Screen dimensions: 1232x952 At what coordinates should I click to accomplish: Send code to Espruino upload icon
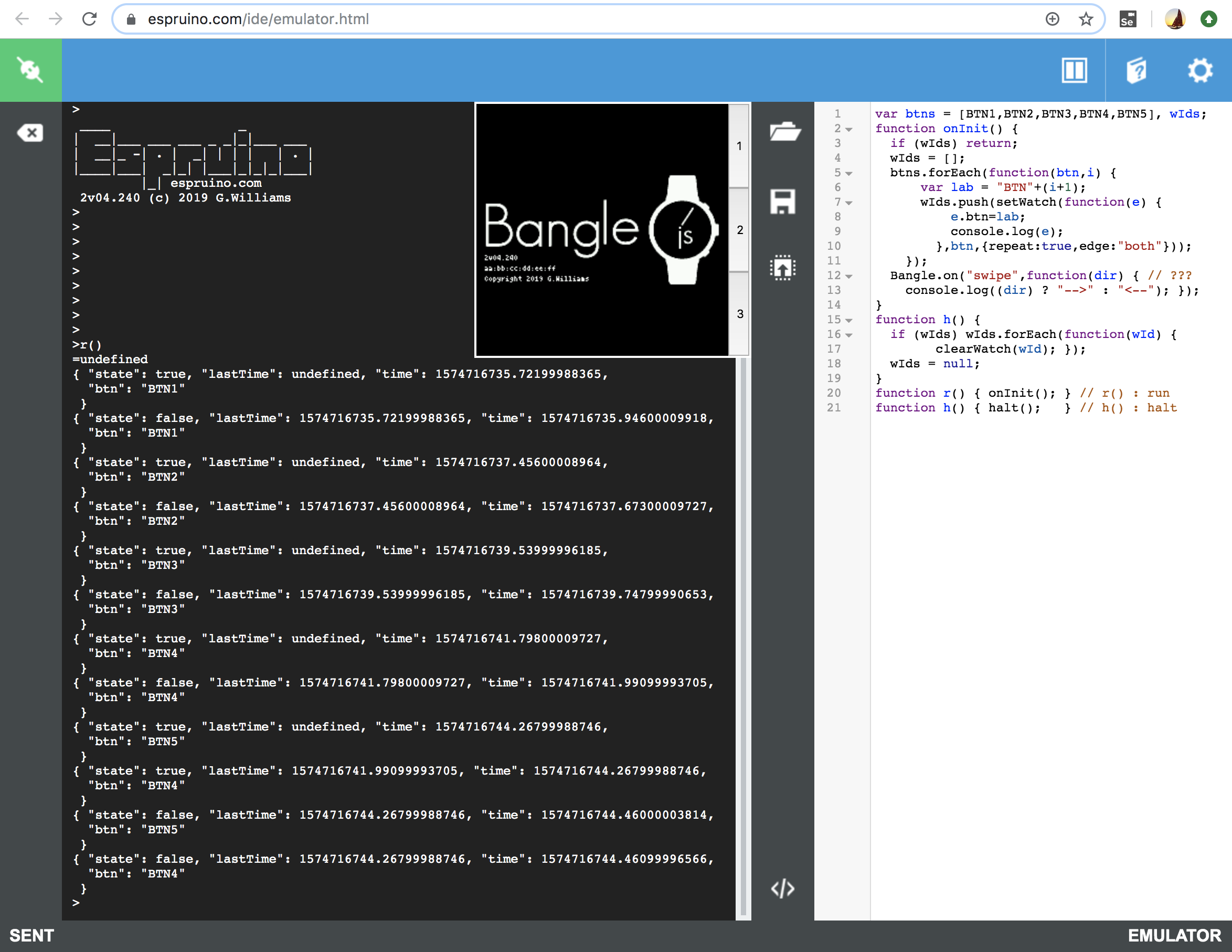point(783,268)
